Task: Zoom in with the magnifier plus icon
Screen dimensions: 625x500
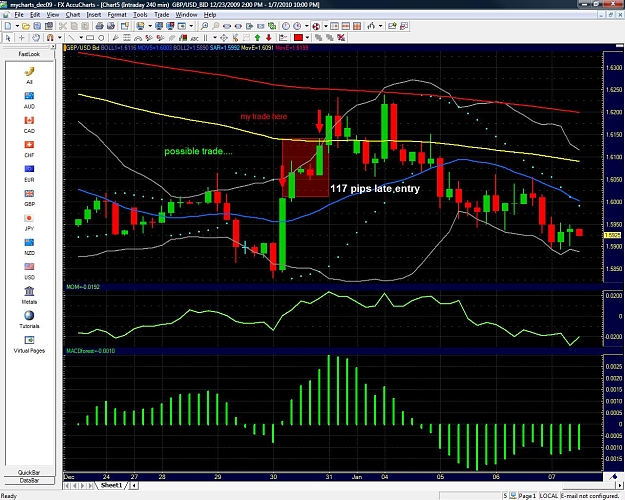Action: pos(204,26)
